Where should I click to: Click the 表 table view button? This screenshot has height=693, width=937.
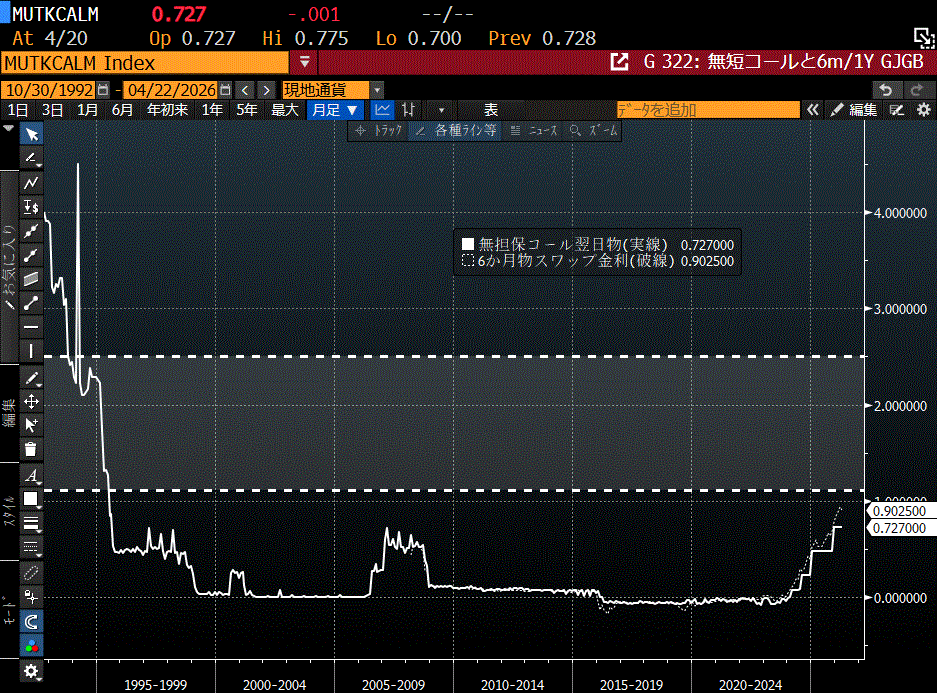tap(491, 109)
